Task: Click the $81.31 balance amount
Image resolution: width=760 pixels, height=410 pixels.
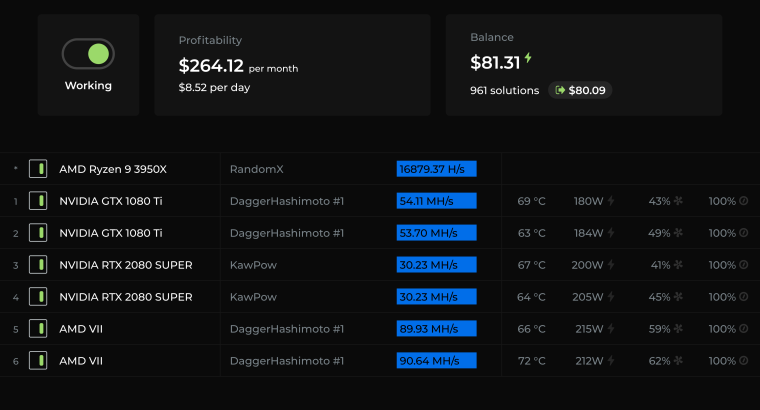Action: [x=495, y=63]
